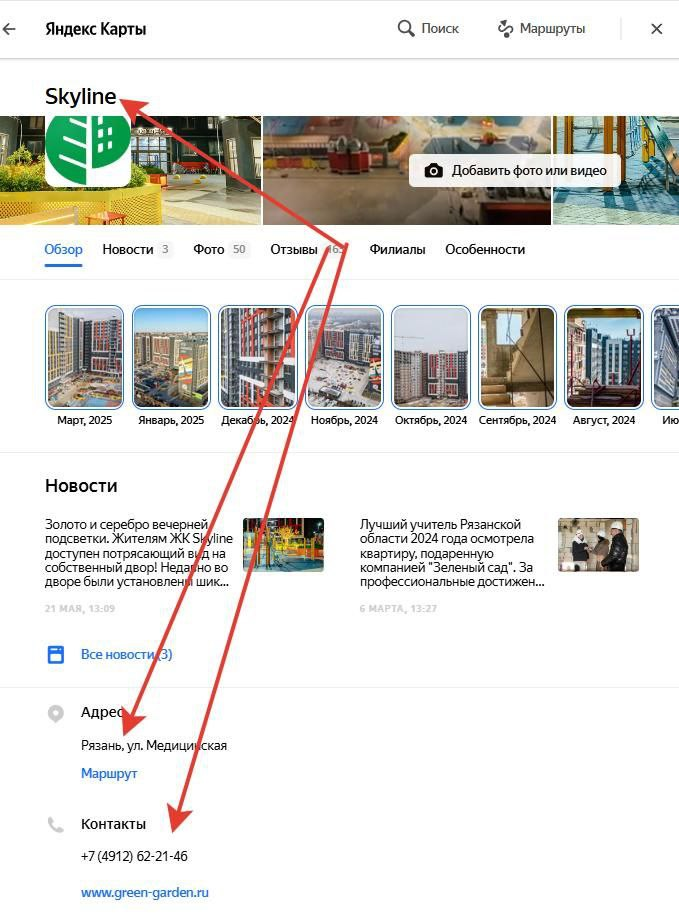Click the camera icon to add photo
Screen dimensions: 679x921
tap(434, 171)
